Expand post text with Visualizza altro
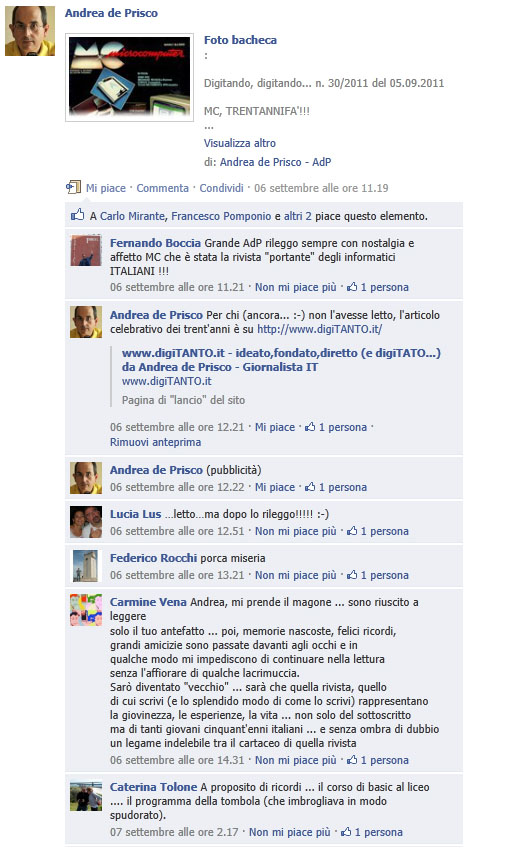Viewport: 507px width, 849px height. click(x=239, y=143)
